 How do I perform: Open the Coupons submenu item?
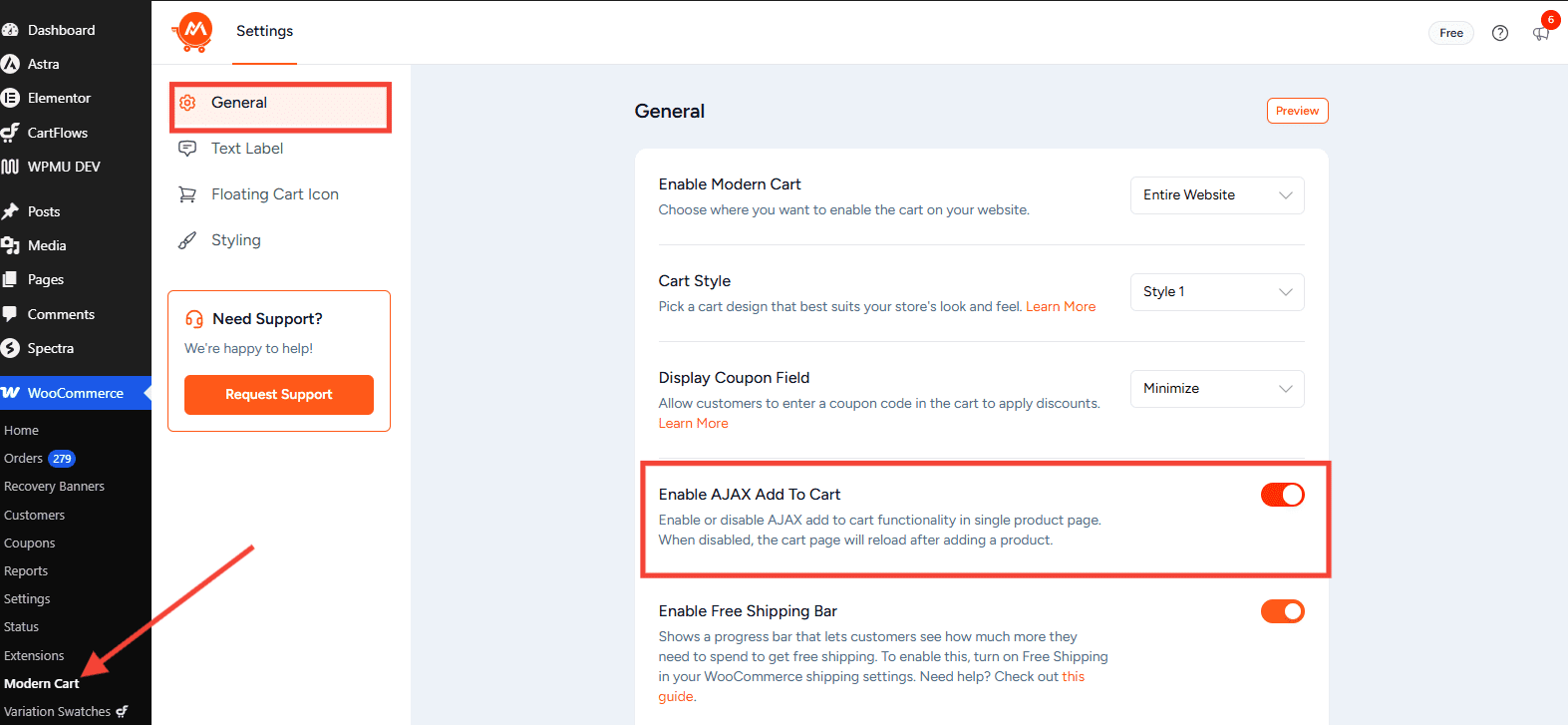click(29, 544)
